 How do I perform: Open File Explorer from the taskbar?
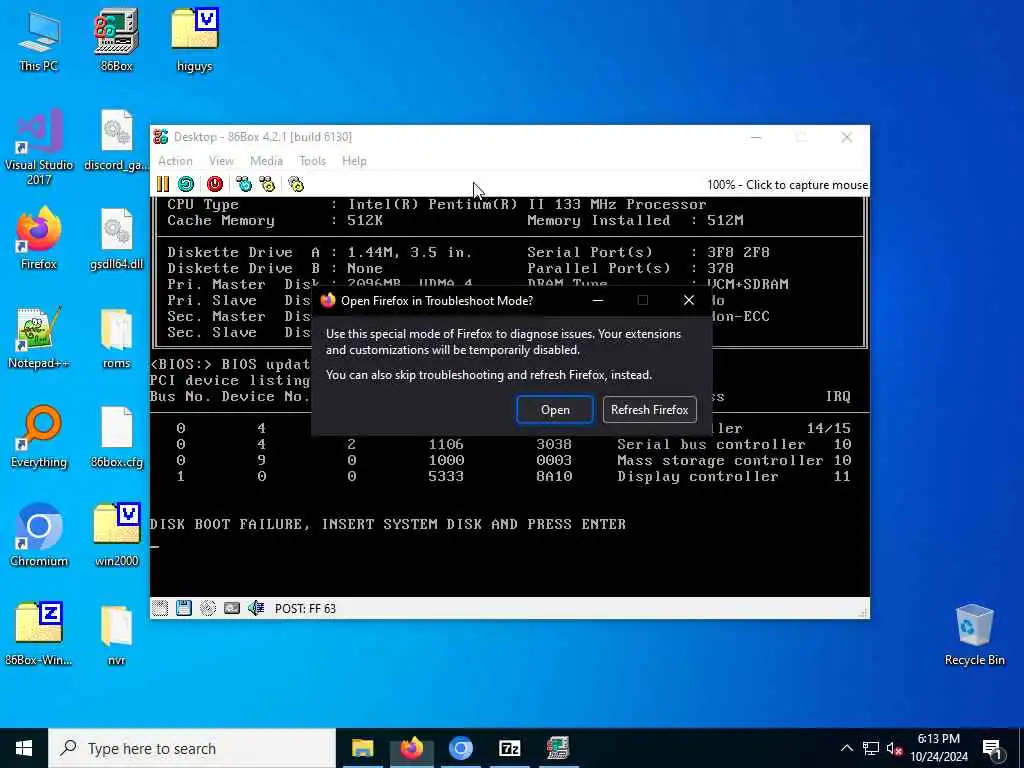click(362, 748)
